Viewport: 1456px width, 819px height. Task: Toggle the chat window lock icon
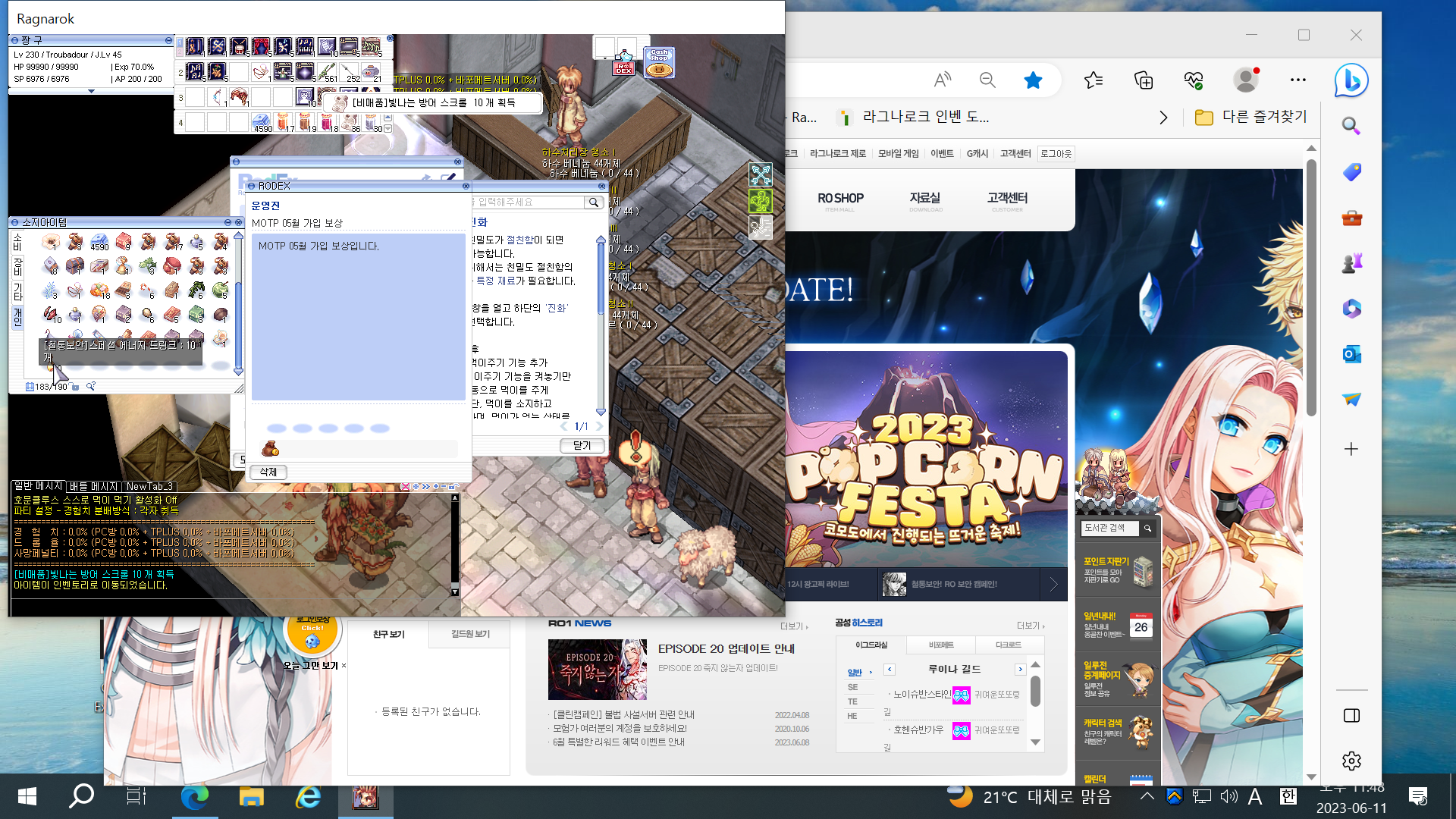(x=453, y=486)
